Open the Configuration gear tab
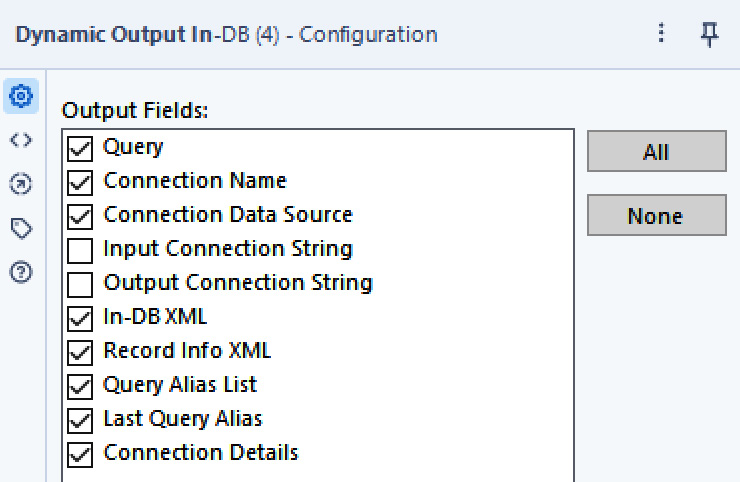Viewport: 740px width, 482px height. click(x=21, y=96)
